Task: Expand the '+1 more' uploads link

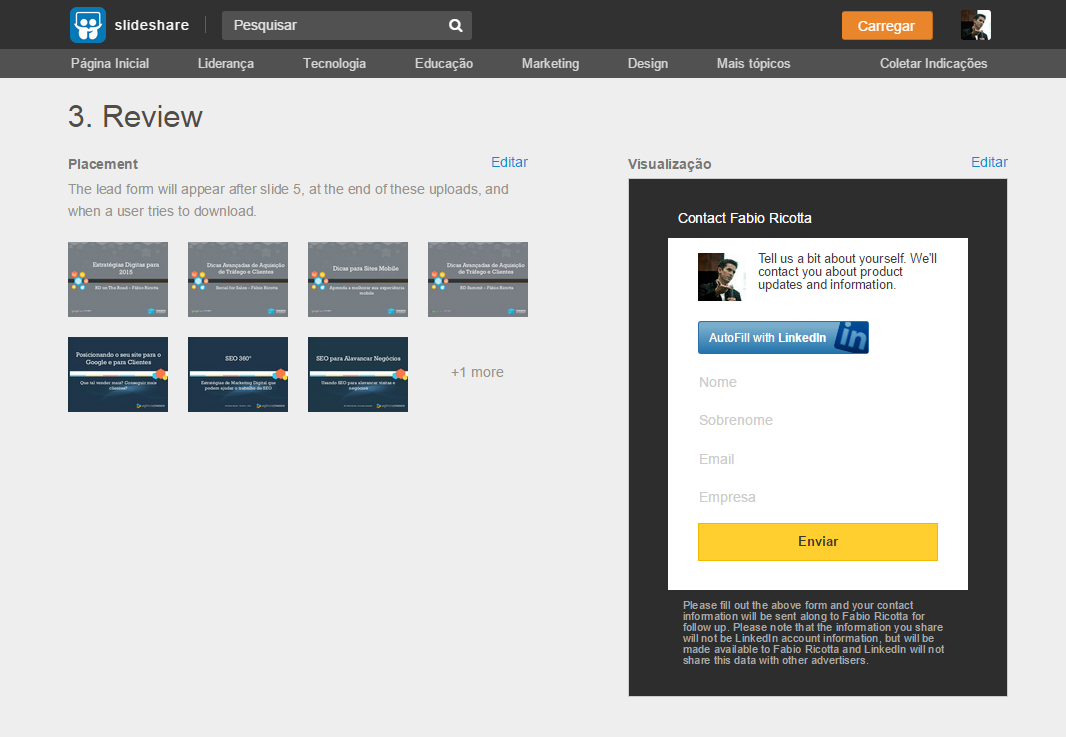Action: 477,372
